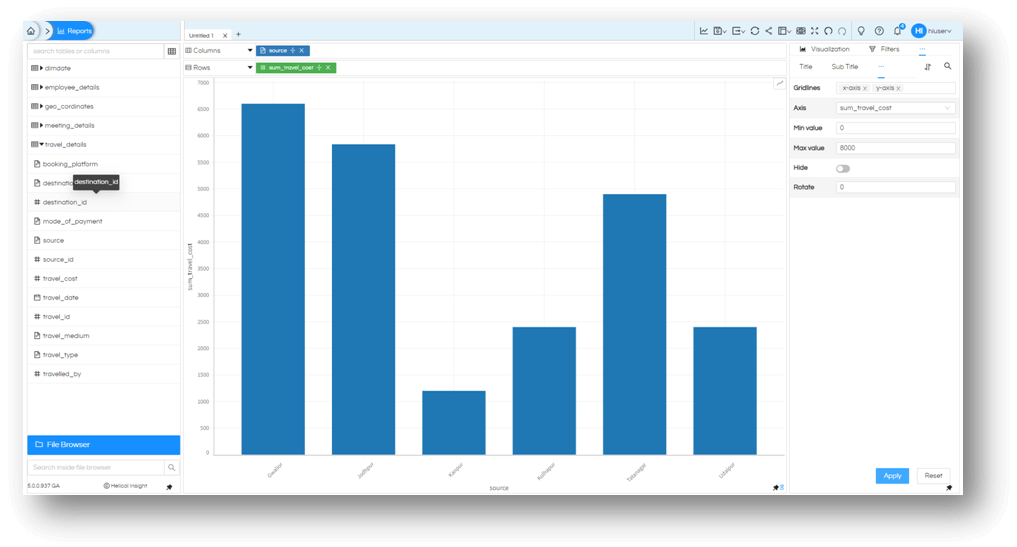Open the Title properties tab
The height and width of the screenshot is (547, 1017).
click(x=806, y=67)
